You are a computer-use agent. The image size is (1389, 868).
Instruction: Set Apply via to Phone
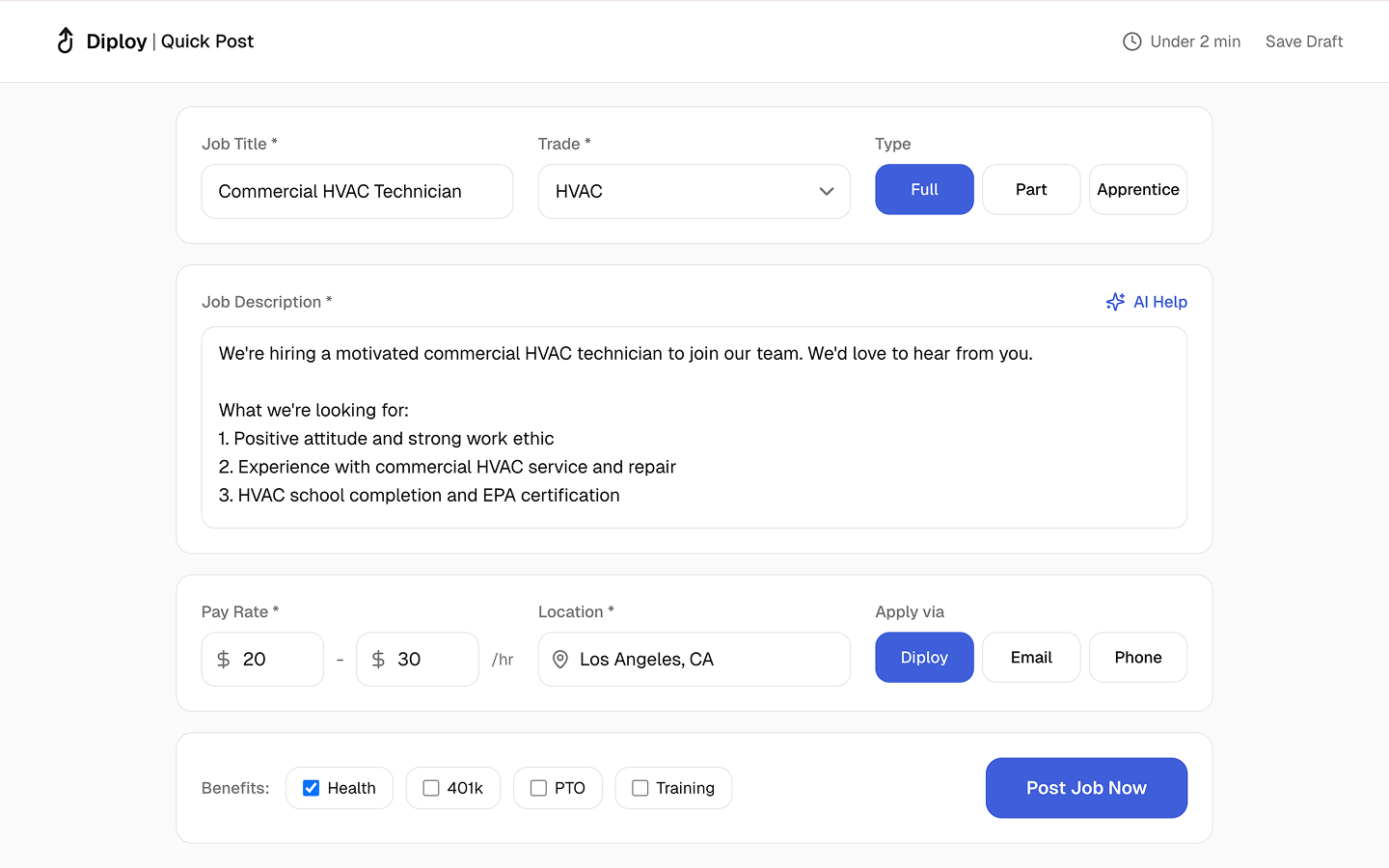pyautogui.click(x=1137, y=658)
